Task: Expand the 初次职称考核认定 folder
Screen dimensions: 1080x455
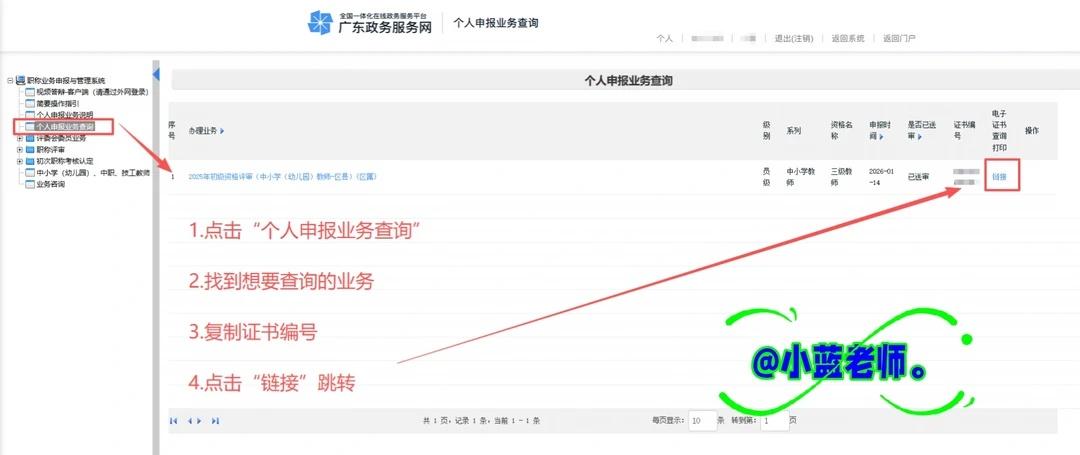Action: 20,162
